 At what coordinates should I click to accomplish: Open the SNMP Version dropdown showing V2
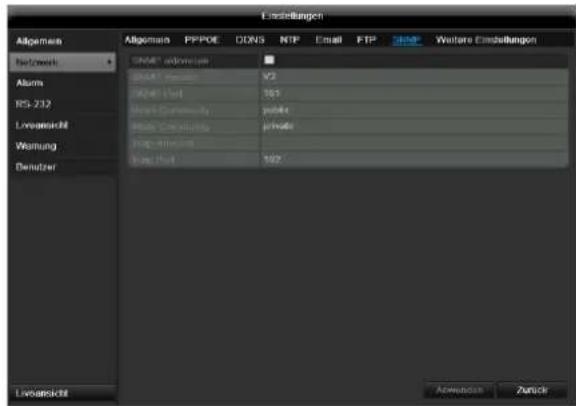(414, 77)
